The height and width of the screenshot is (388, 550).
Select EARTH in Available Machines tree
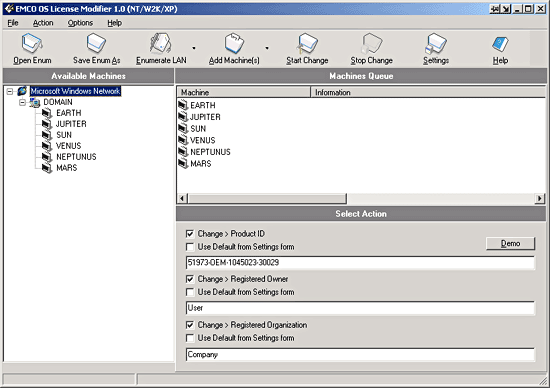69,113
